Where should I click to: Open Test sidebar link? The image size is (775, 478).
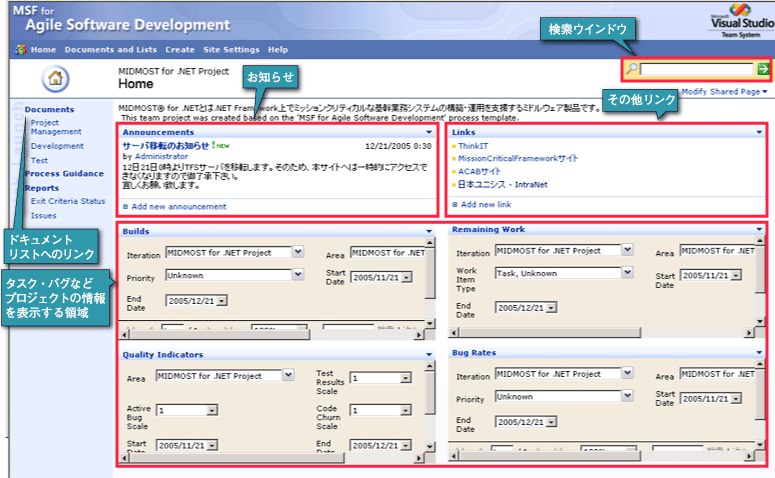(39, 160)
